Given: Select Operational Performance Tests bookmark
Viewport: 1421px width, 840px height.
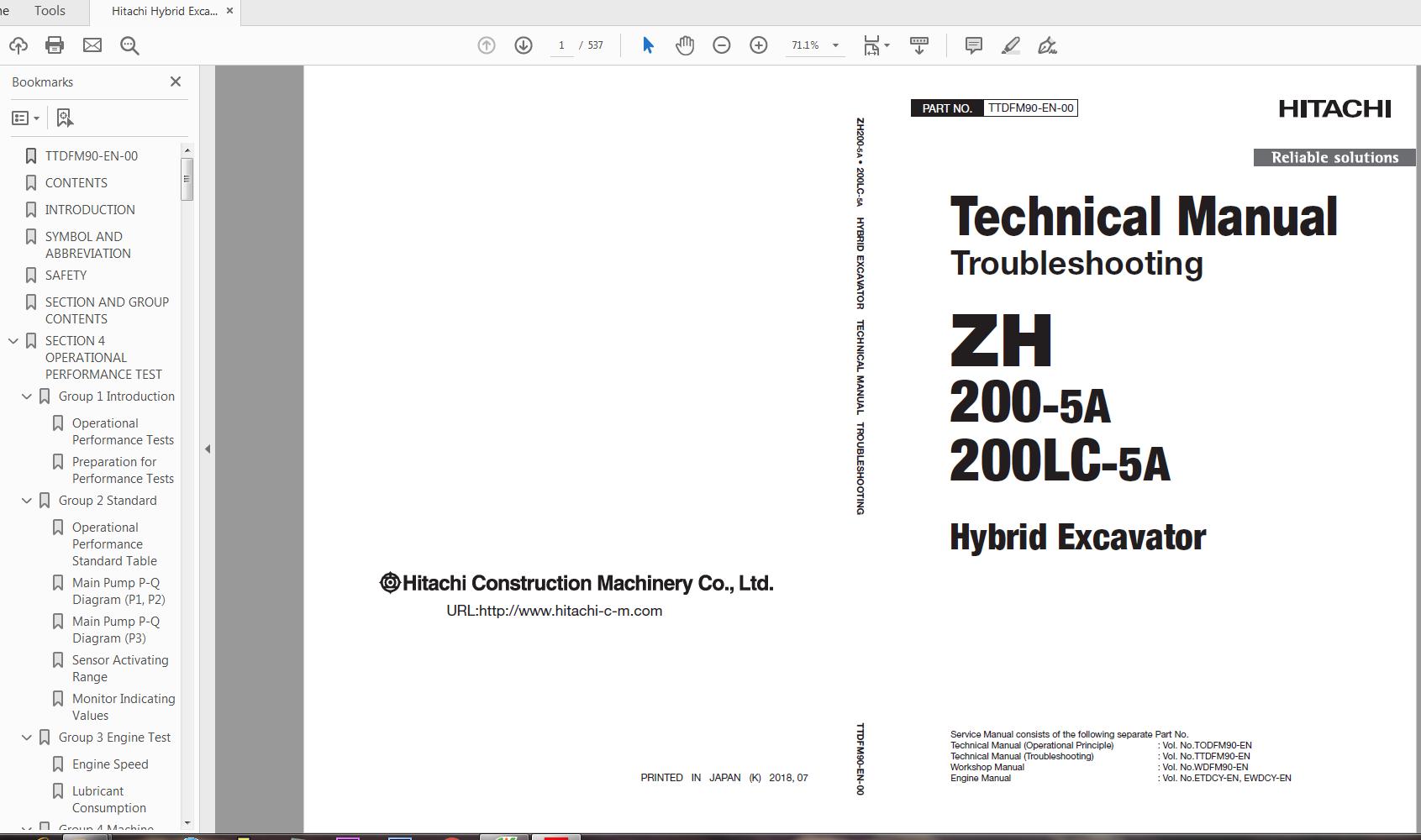Looking at the screenshot, I should pyautogui.click(x=123, y=432).
